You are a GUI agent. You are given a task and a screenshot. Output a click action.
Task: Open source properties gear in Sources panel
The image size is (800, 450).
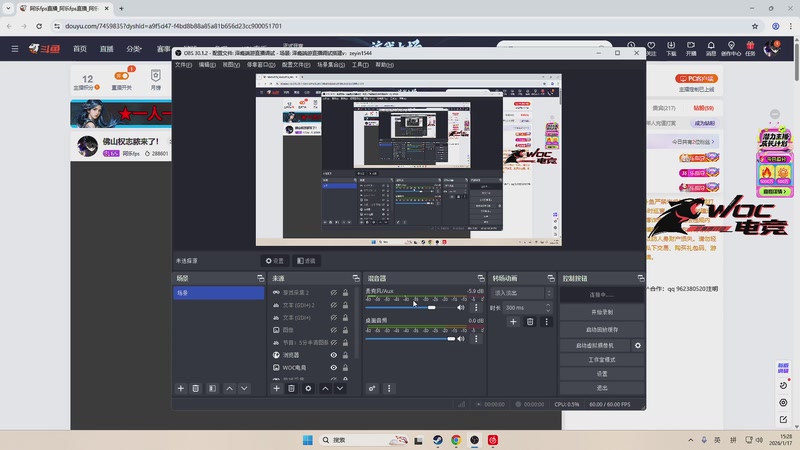(x=308, y=388)
